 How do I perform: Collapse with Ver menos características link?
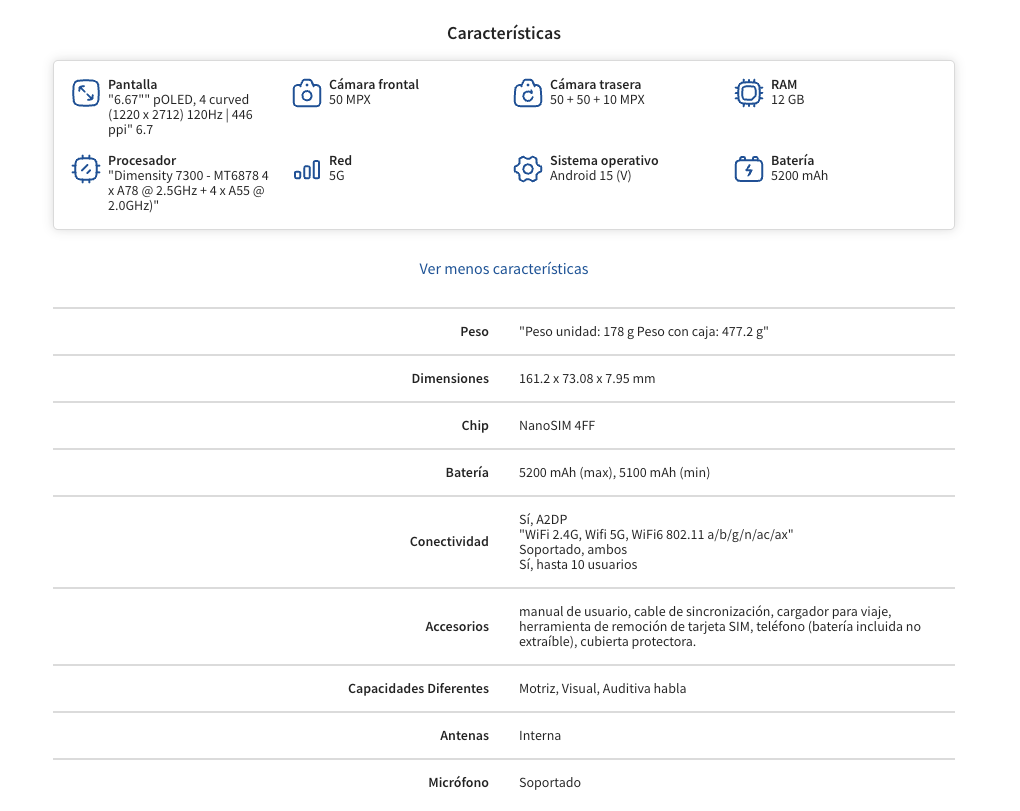click(x=503, y=269)
